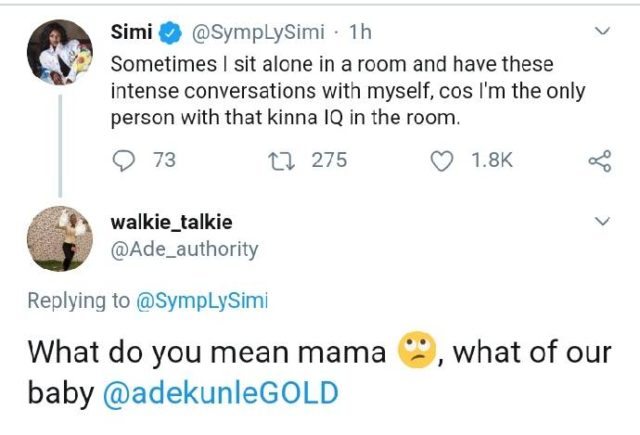Image resolution: width=640 pixels, height=435 pixels.
Task: Click the retweet arrows icon
Action: 285,160
